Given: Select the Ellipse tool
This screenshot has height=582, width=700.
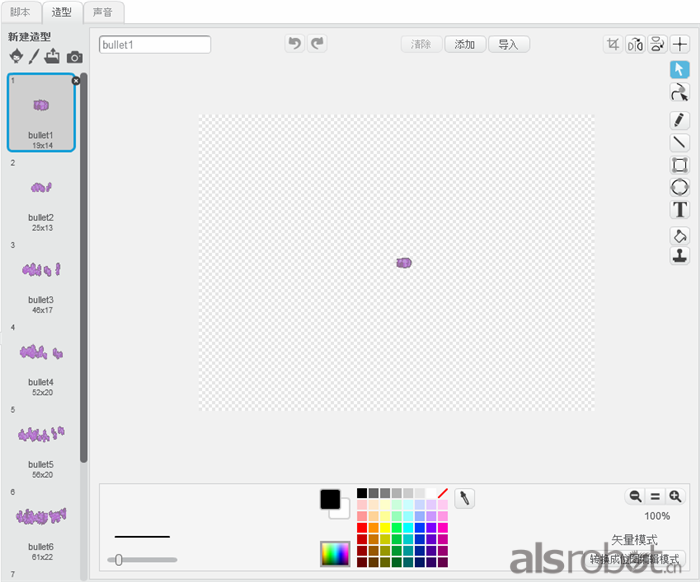Looking at the screenshot, I should [x=679, y=187].
